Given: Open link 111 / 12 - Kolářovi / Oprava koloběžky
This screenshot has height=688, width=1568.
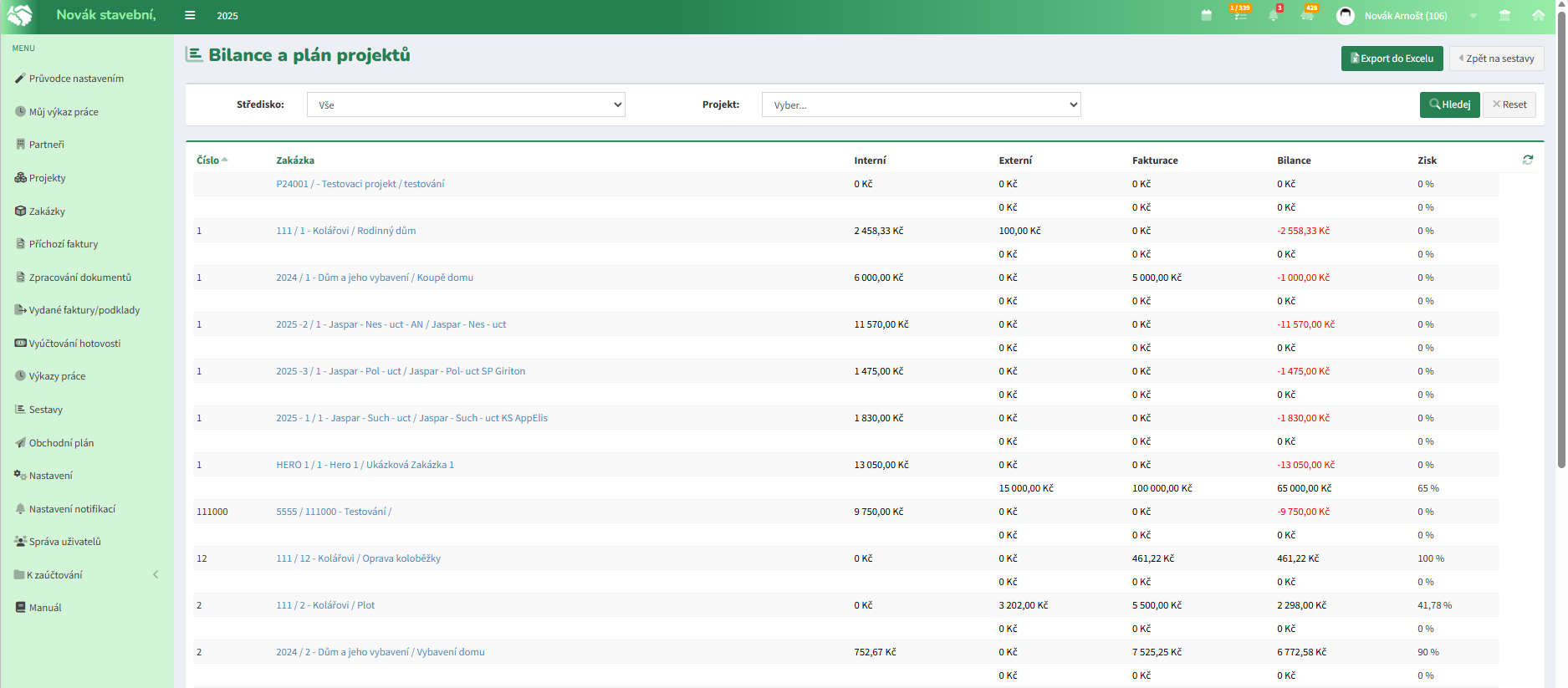Looking at the screenshot, I should [359, 558].
